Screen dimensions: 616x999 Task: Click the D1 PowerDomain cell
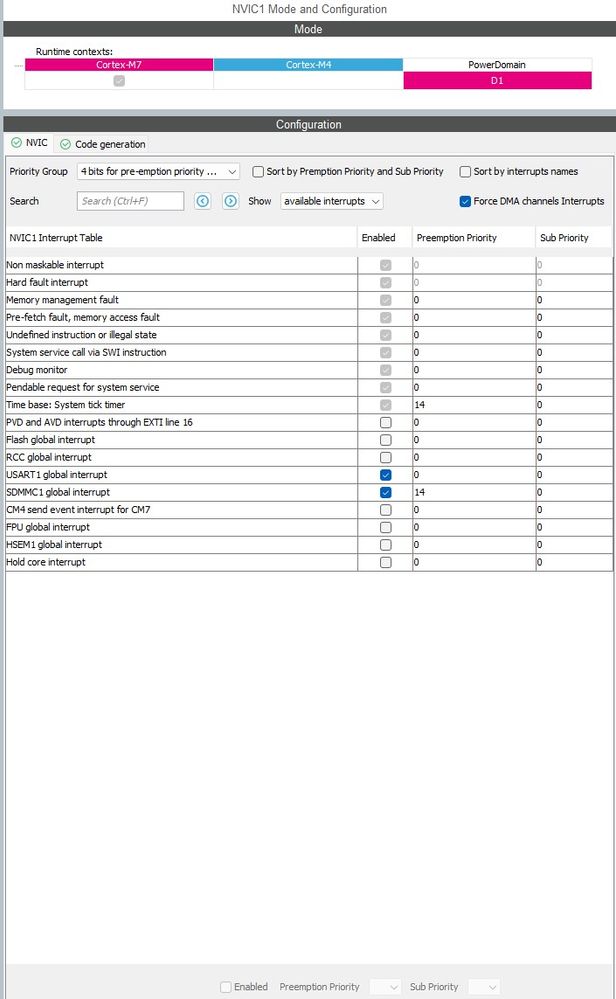point(497,81)
